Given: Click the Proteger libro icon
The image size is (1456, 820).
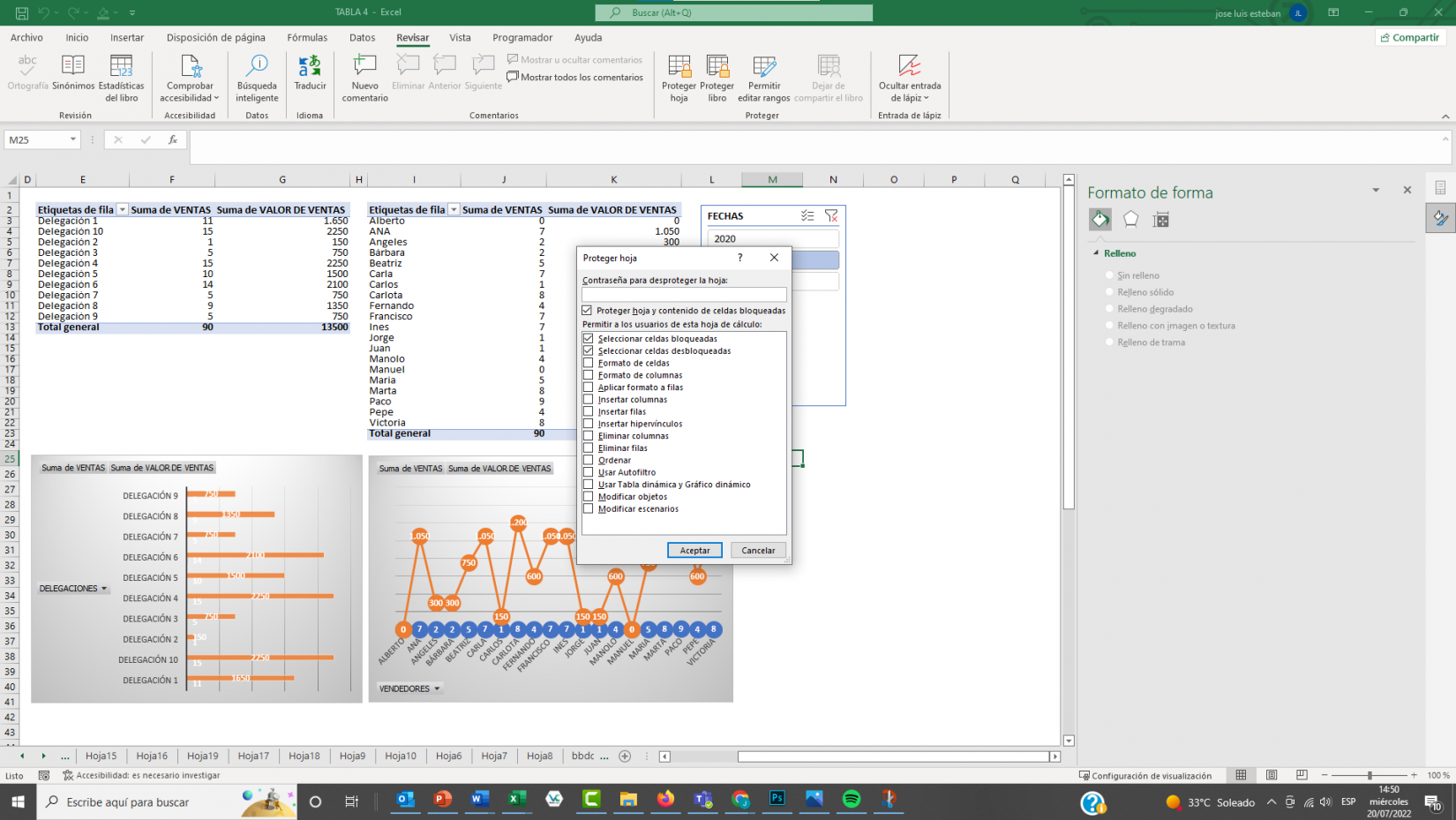Looking at the screenshot, I should click(x=717, y=67).
